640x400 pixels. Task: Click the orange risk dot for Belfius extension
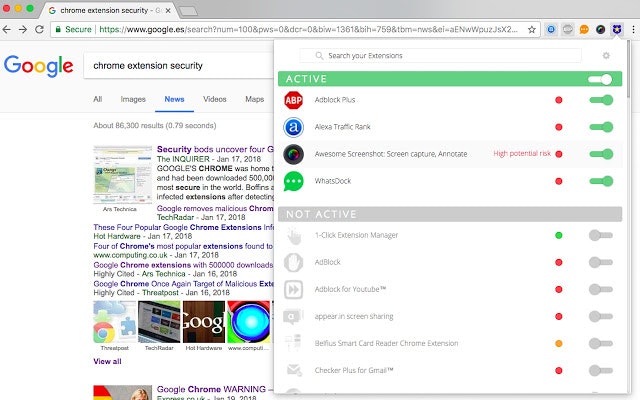tap(559, 343)
